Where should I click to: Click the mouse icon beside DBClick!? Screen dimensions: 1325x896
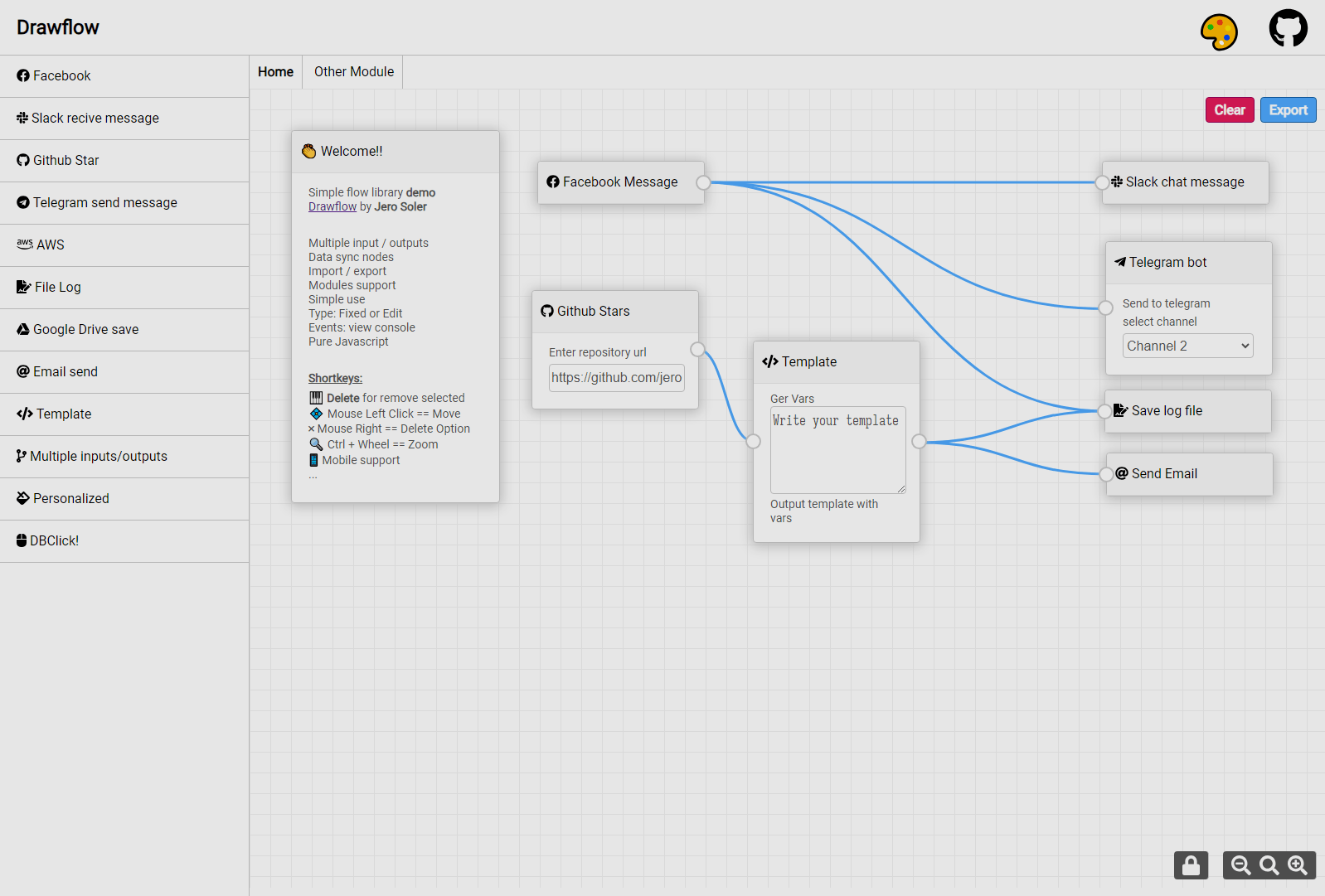point(22,540)
